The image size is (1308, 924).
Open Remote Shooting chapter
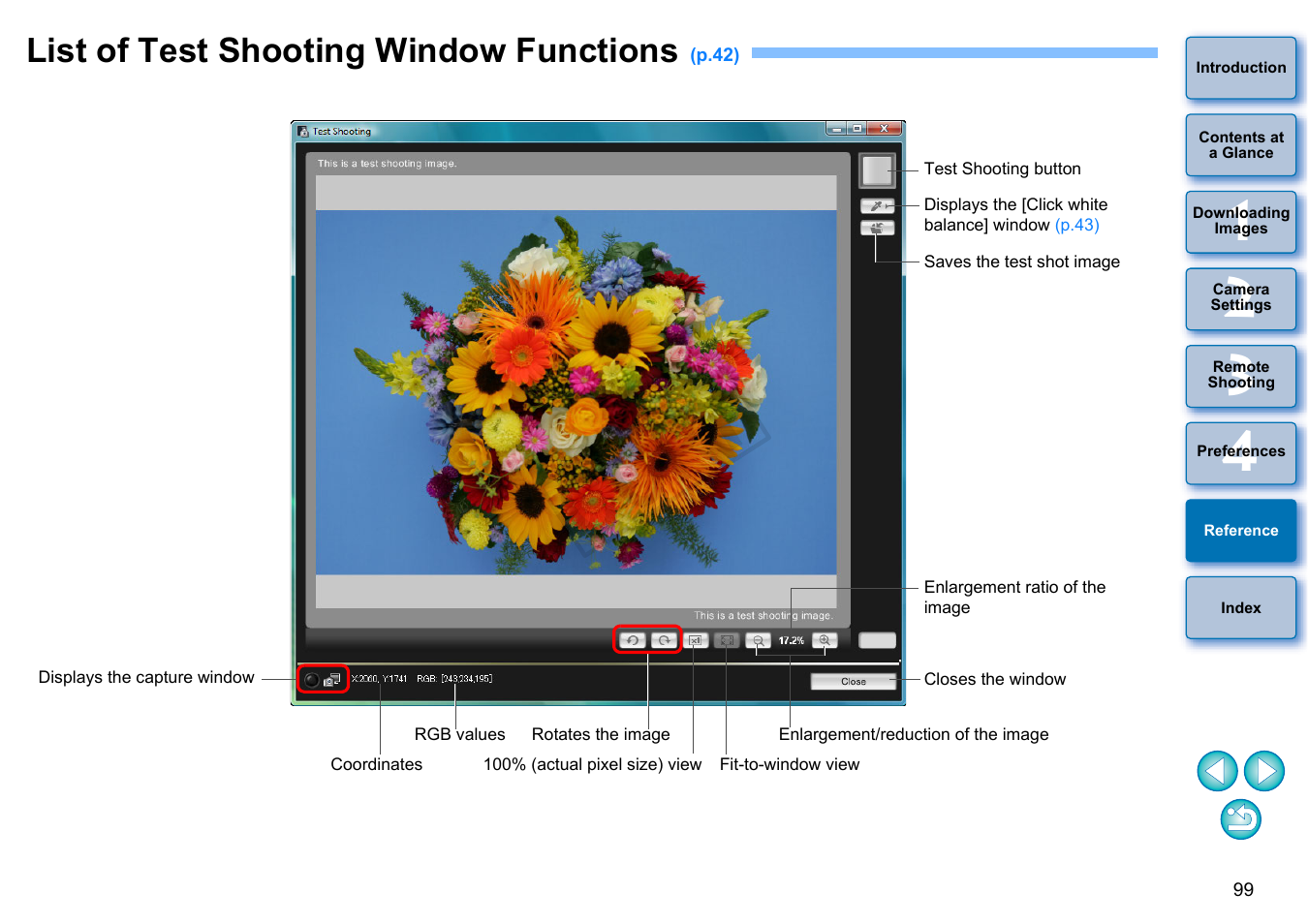tap(1241, 376)
